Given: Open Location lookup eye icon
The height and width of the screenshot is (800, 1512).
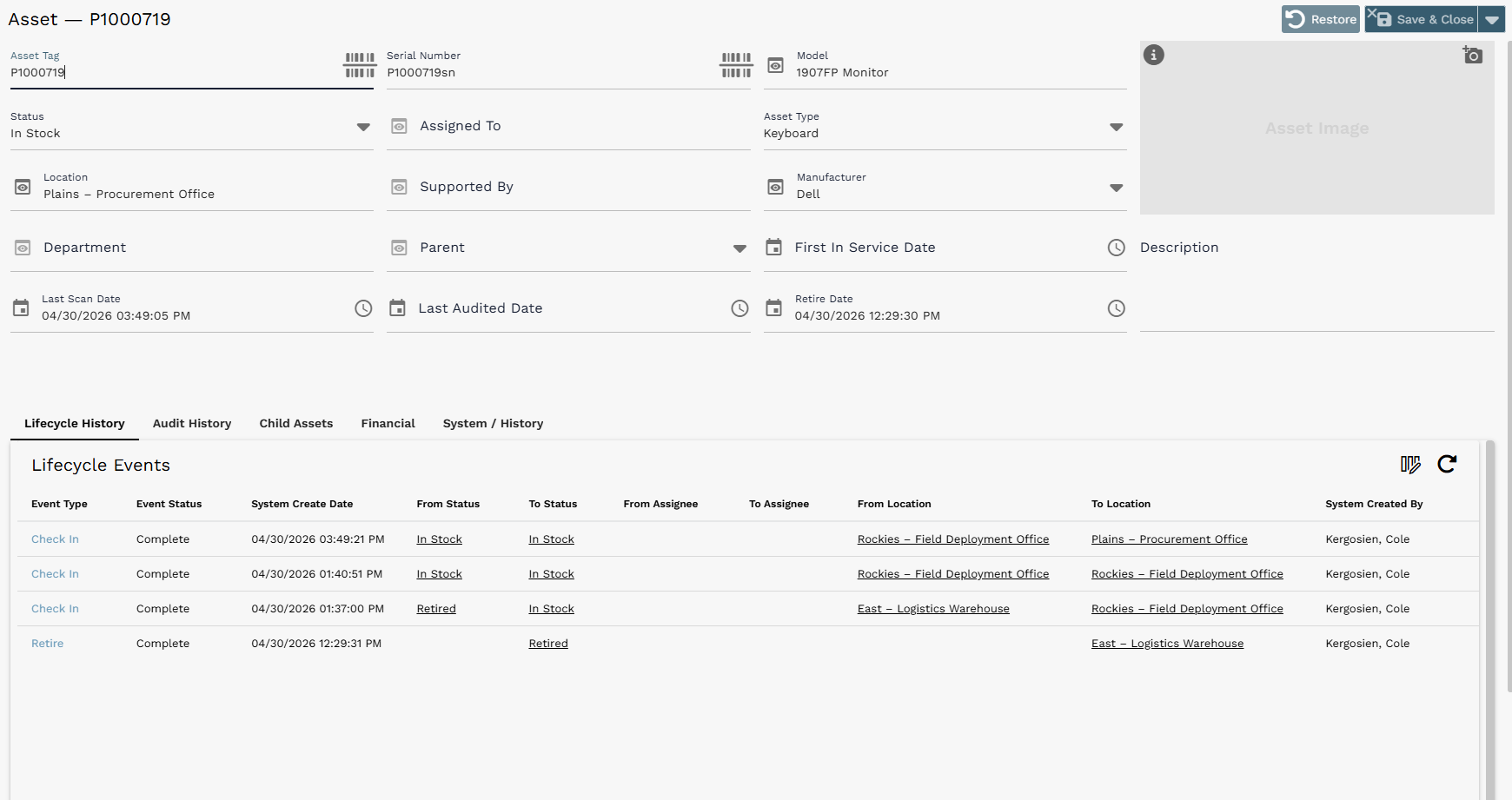Looking at the screenshot, I should 23,187.
